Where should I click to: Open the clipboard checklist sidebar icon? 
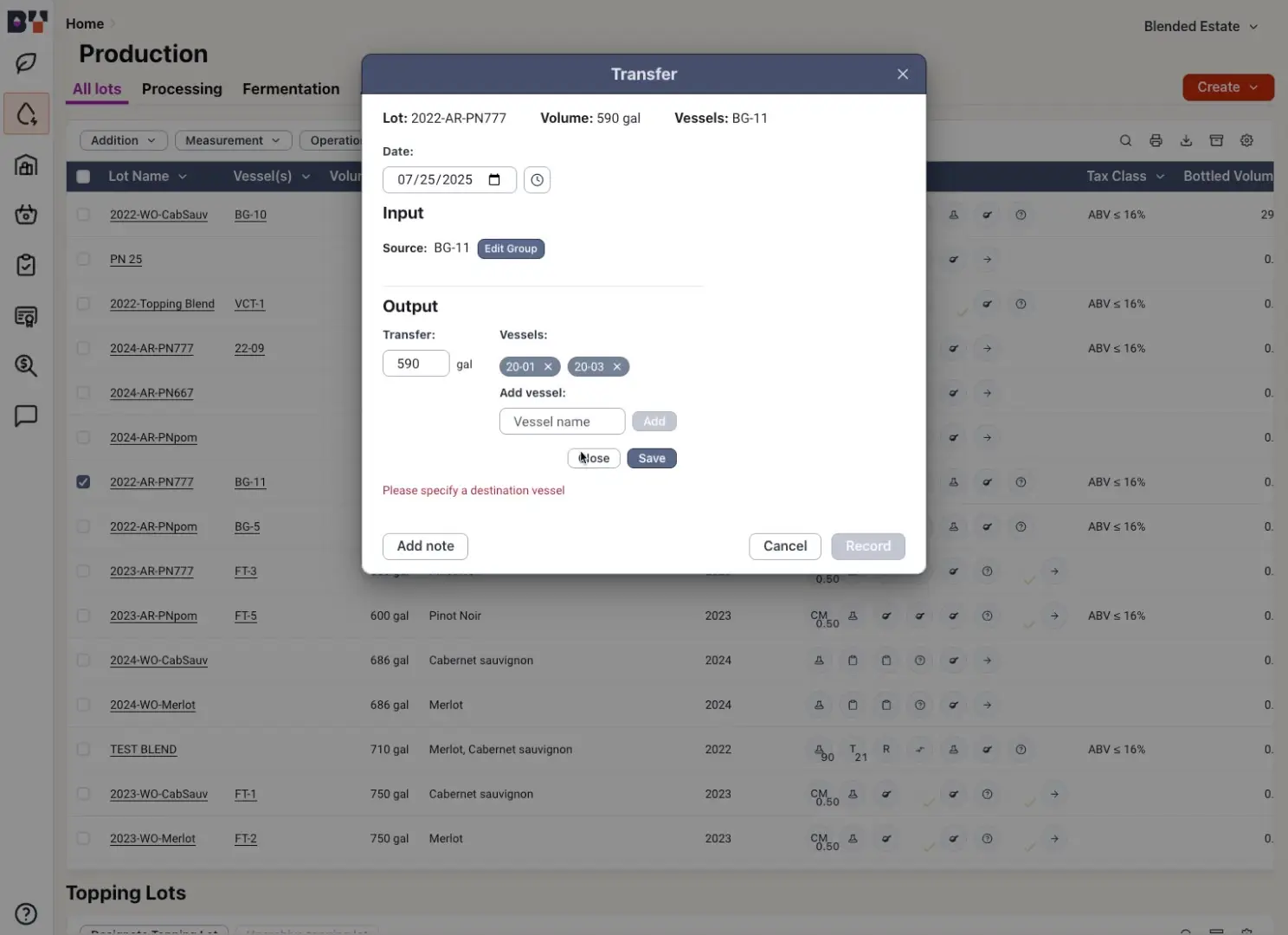coord(26,265)
